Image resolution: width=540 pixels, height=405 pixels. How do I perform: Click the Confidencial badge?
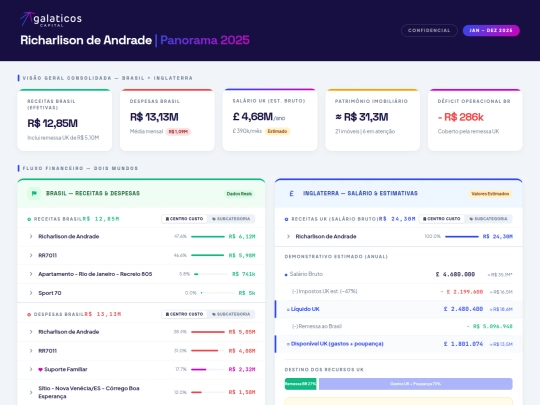[x=429, y=30]
